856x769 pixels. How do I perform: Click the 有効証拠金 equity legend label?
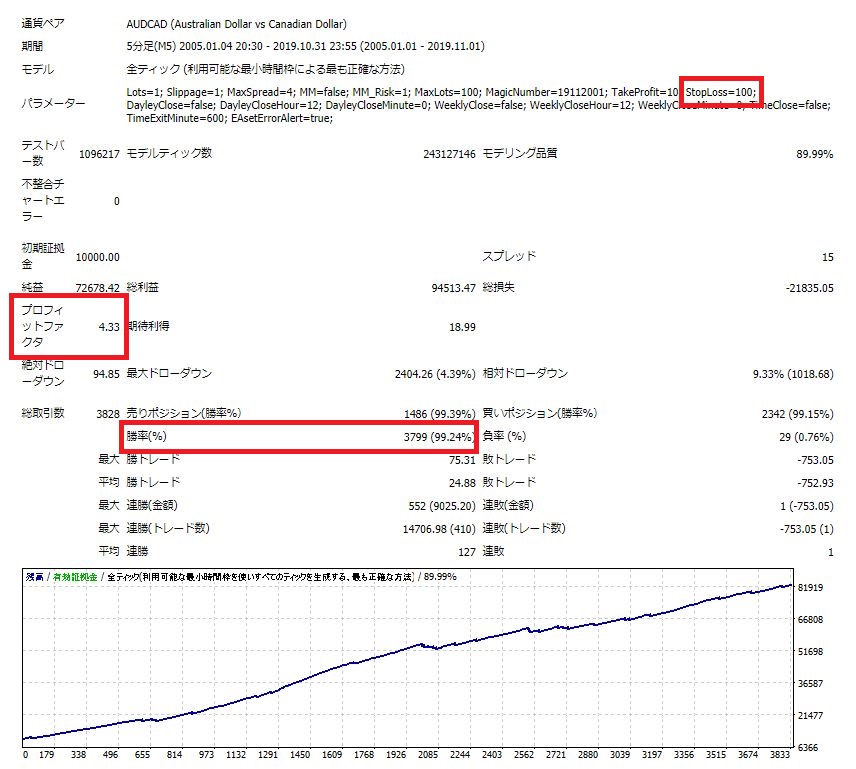pyautogui.click(x=75, y=576)
